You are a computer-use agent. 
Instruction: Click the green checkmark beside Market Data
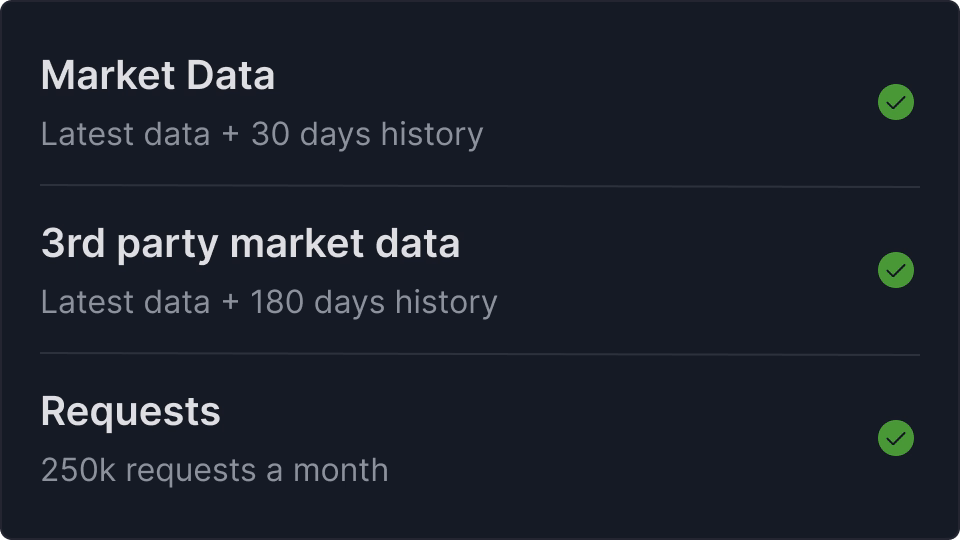pyautogui.click(x=895, y=102)
